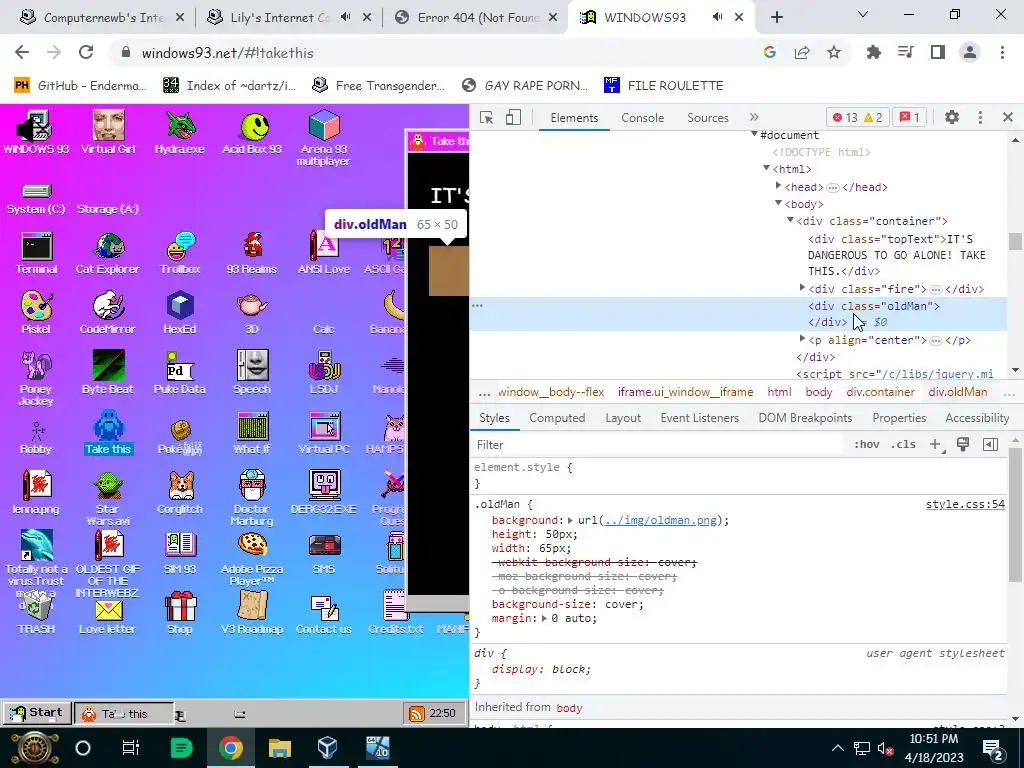Open System (C:) drive icon
This screenshot has width=1024, height=768.
[37, 199]
